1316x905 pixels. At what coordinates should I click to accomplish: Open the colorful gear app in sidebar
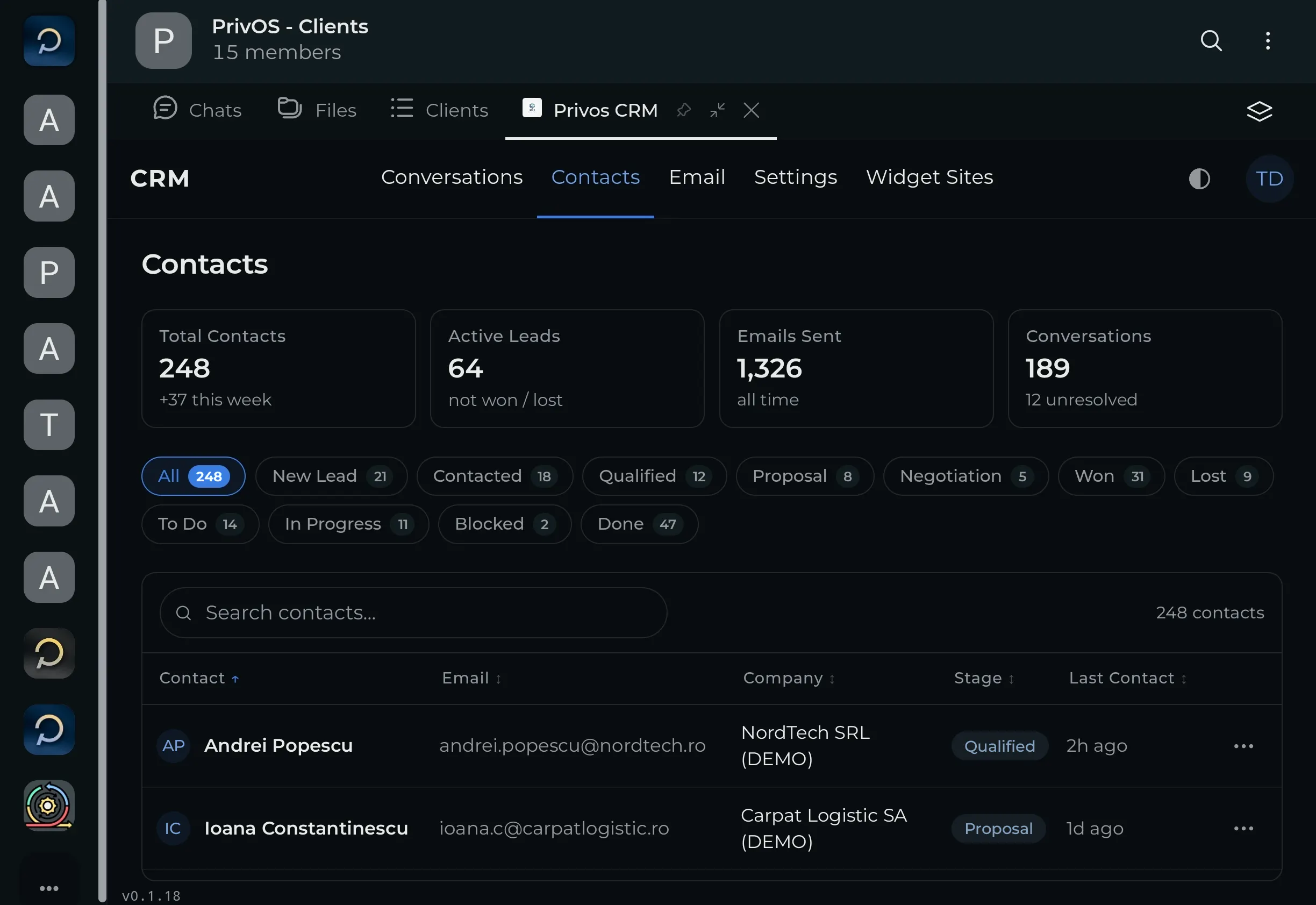[x=49, y=805]
